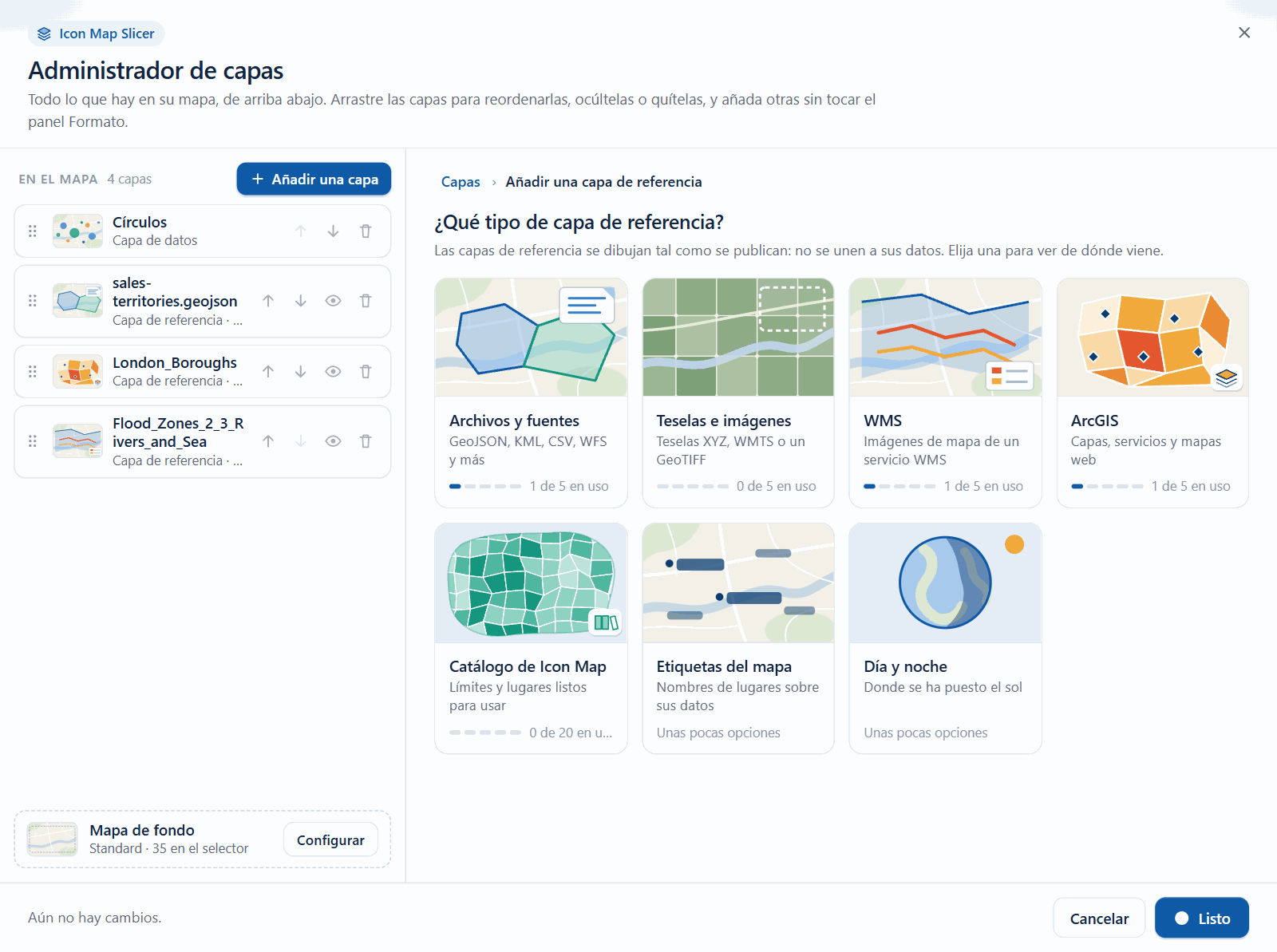Choose the Día y noche card
The width and height of the screenshot is (1277, 952).
pos(945,638)
